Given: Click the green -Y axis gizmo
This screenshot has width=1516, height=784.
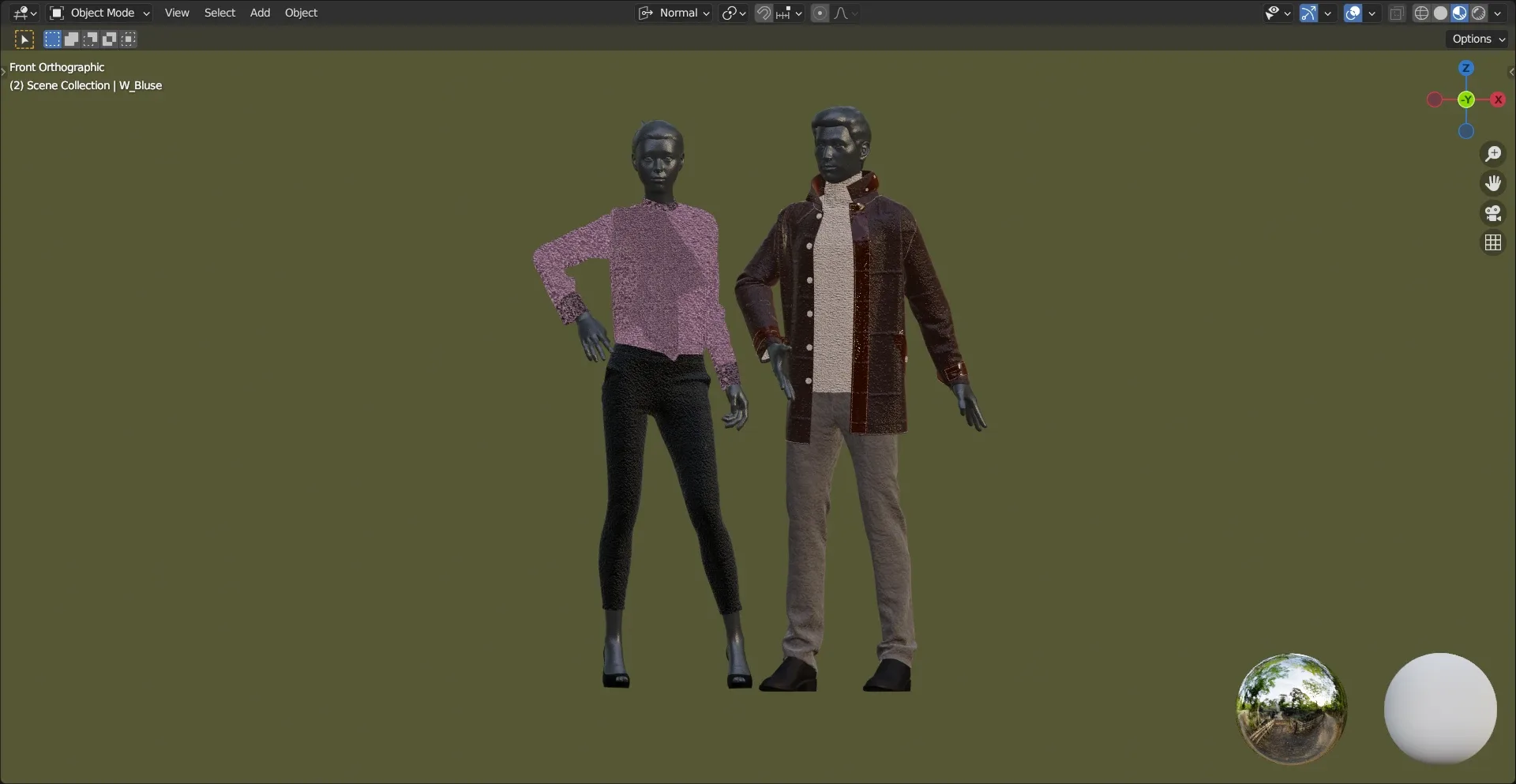Looking at the screenshot, I should (1466, 99).
